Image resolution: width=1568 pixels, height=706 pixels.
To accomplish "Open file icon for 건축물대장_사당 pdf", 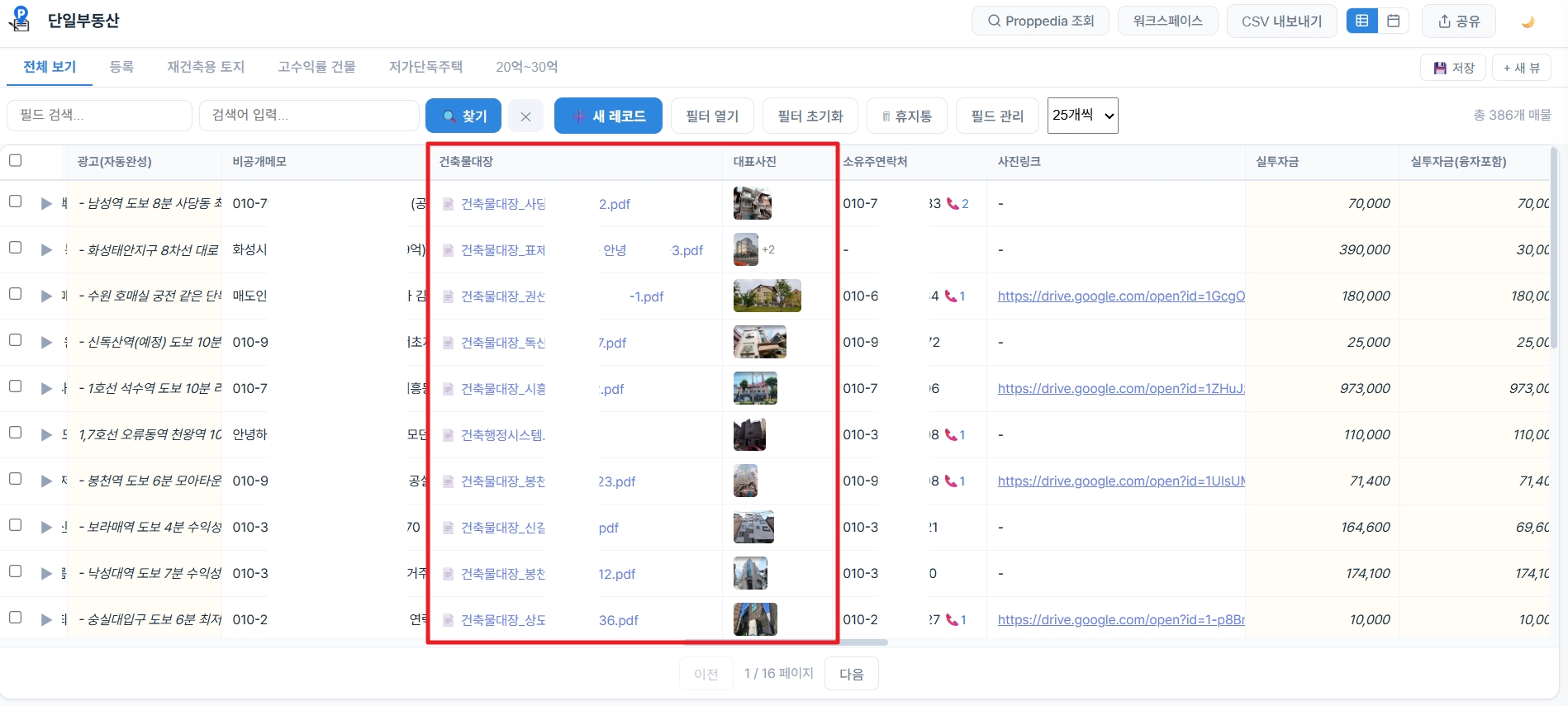I will pos(448,204).
